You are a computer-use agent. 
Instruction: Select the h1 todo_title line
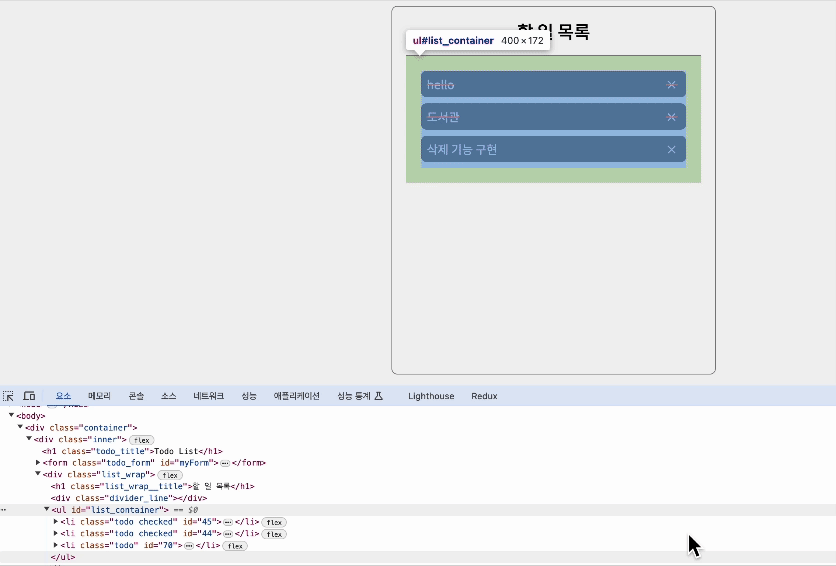click(132, 451)
